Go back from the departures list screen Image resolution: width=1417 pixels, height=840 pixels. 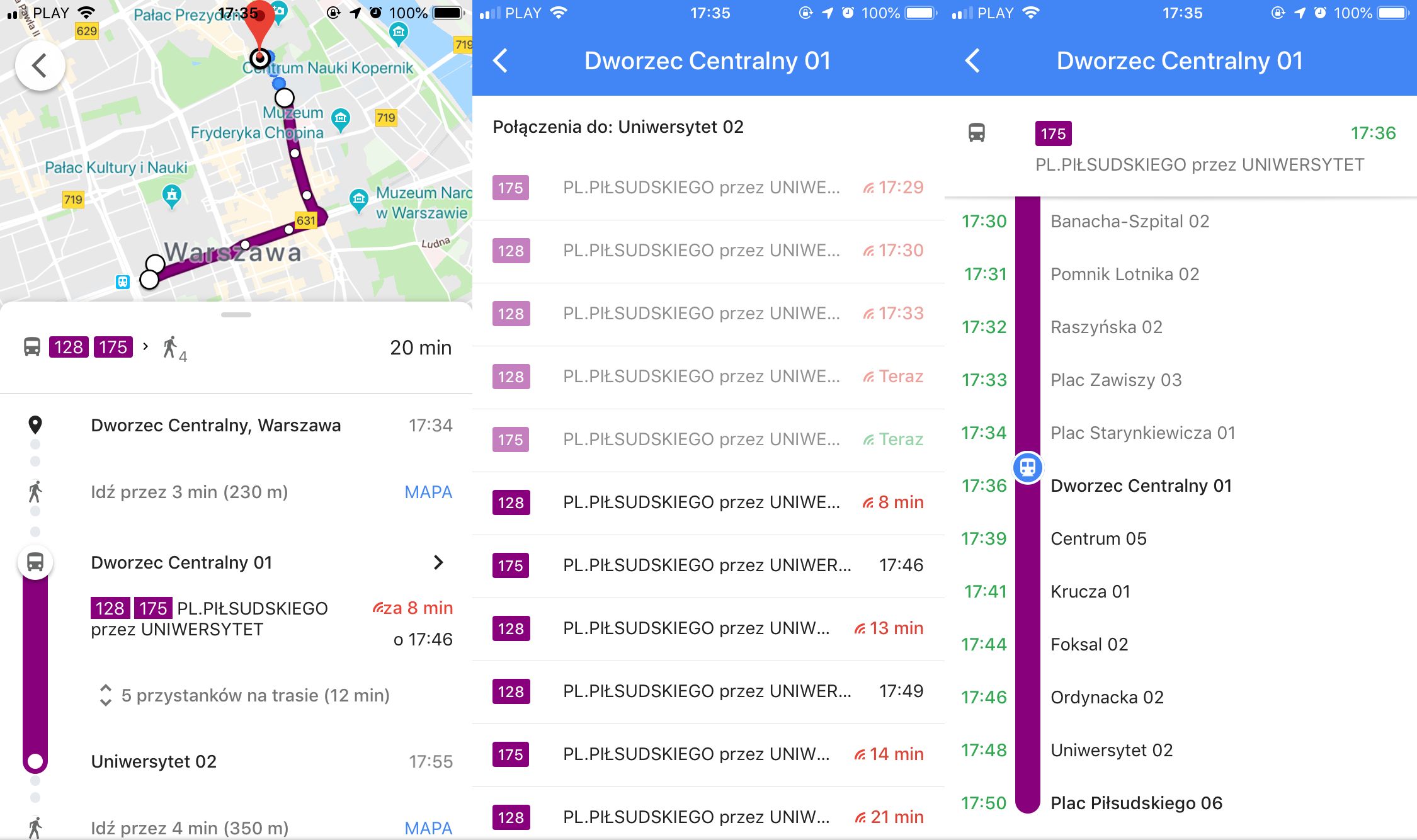click(501, 61)
